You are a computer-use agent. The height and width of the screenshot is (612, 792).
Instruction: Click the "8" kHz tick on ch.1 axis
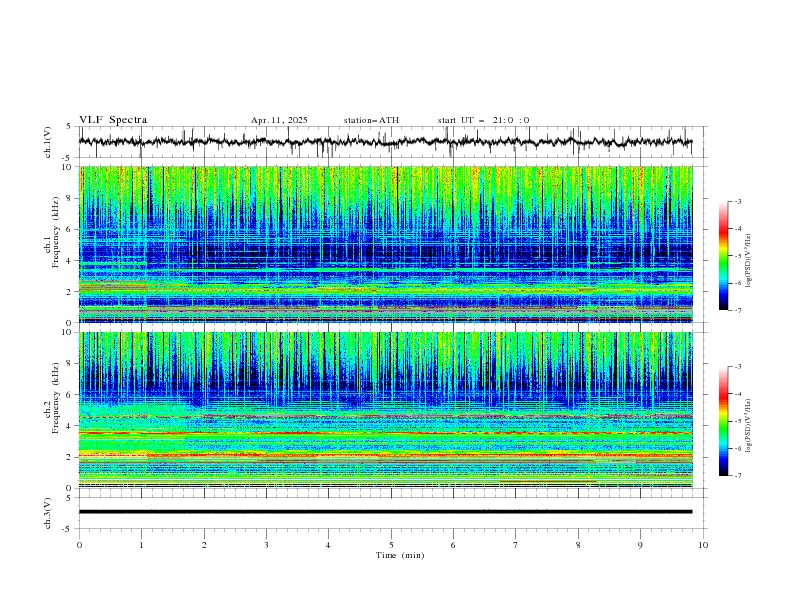[x=70, y=198]
